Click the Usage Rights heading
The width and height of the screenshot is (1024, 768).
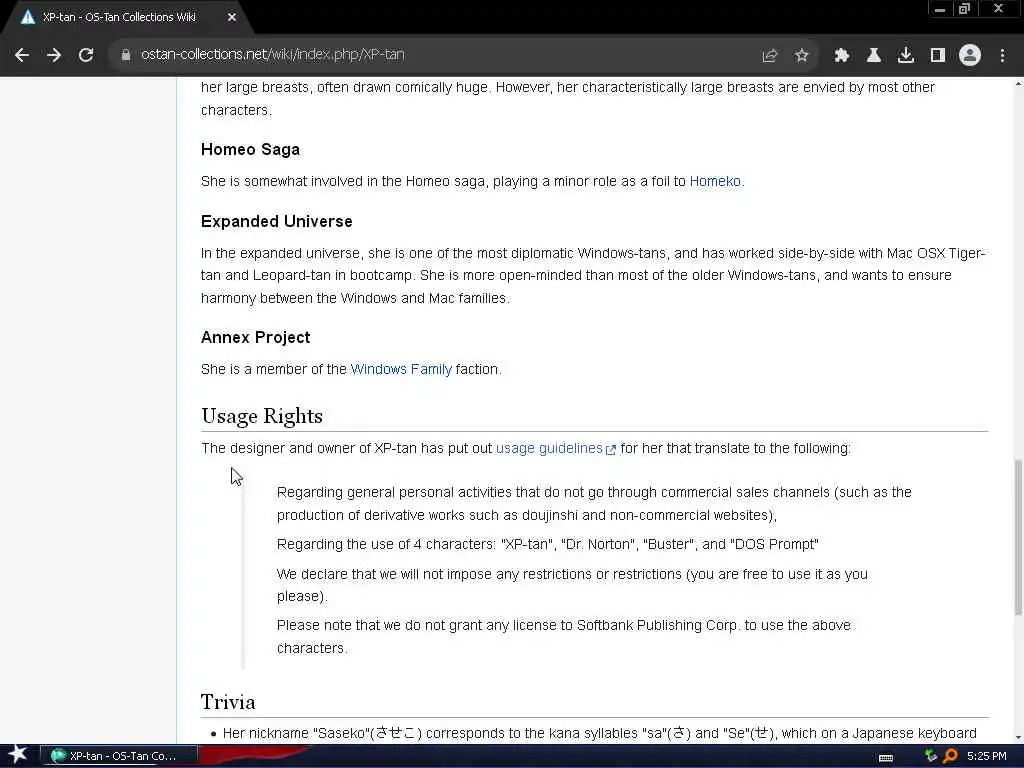pos(262,417)
